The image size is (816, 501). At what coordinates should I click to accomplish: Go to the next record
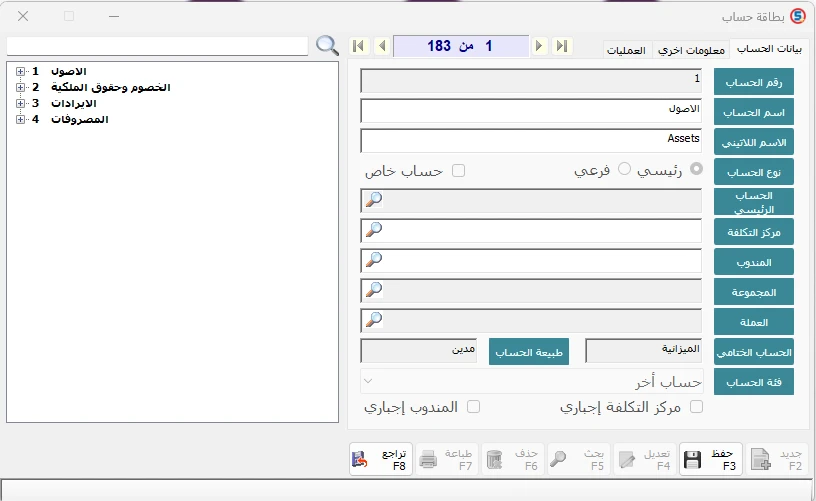(x=539, y=46)
